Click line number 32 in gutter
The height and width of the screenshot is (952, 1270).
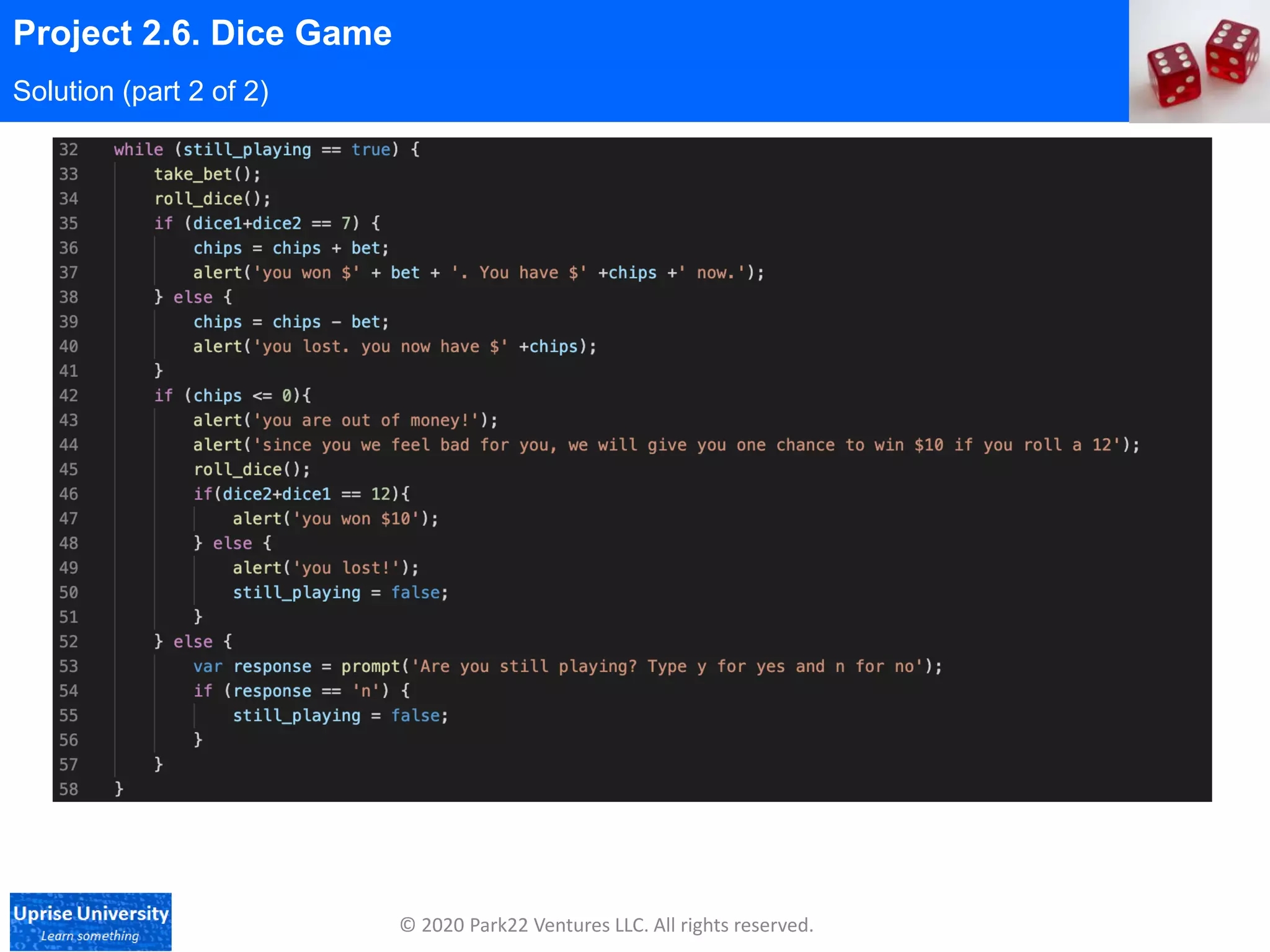[x=69, y=149]
